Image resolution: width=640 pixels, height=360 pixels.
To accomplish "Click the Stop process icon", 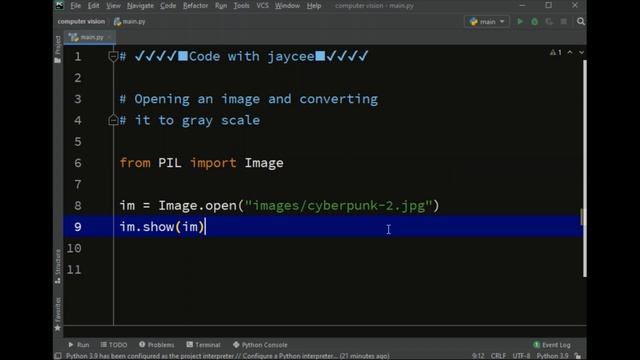I will click(564, 21).
